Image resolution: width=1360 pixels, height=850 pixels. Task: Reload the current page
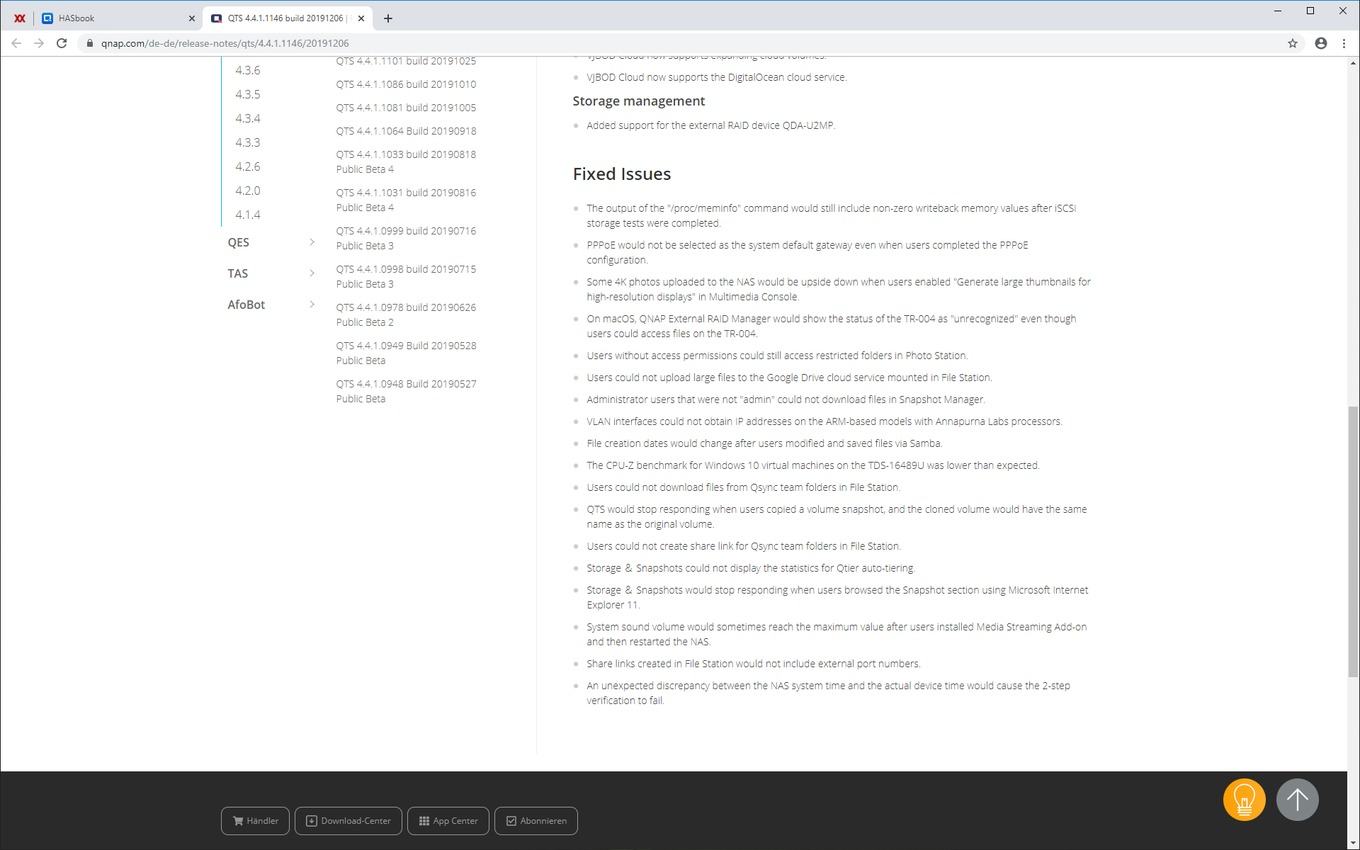pyautogui.click(x=62, y=43)
